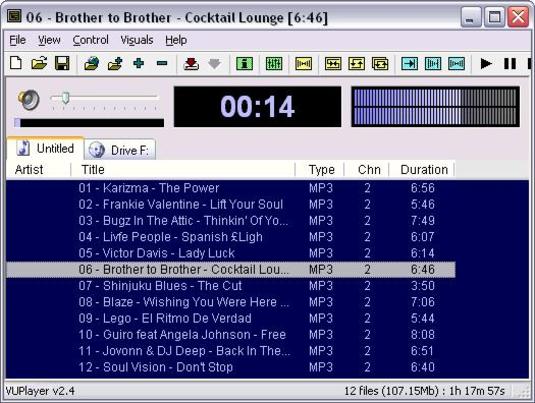This screenshot has height=403, width=535.
Task: Add a folder with the folder-plus icon
Action: tap(115, 64)
